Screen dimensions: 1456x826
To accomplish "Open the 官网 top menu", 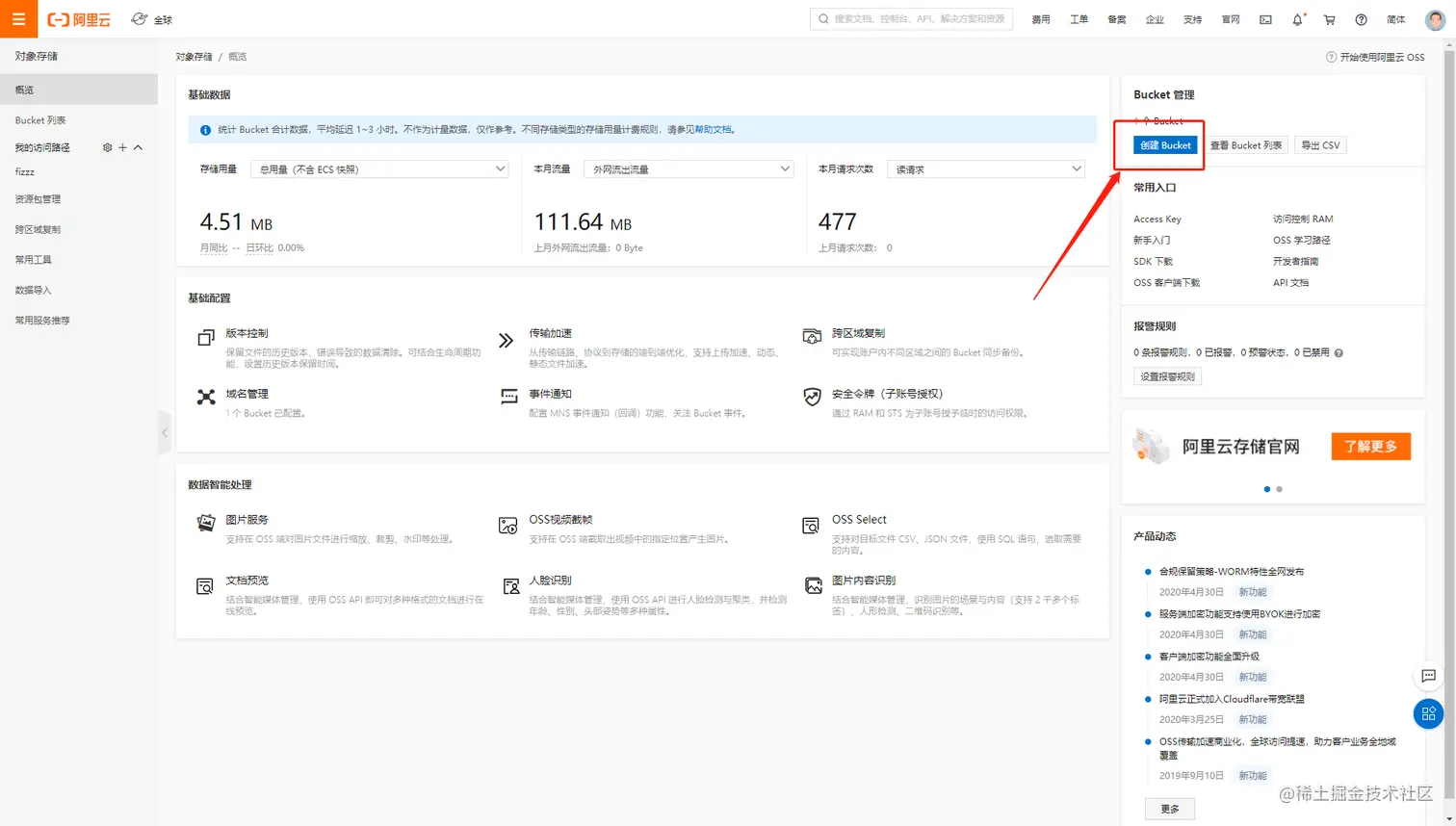I will (1231, 19).
